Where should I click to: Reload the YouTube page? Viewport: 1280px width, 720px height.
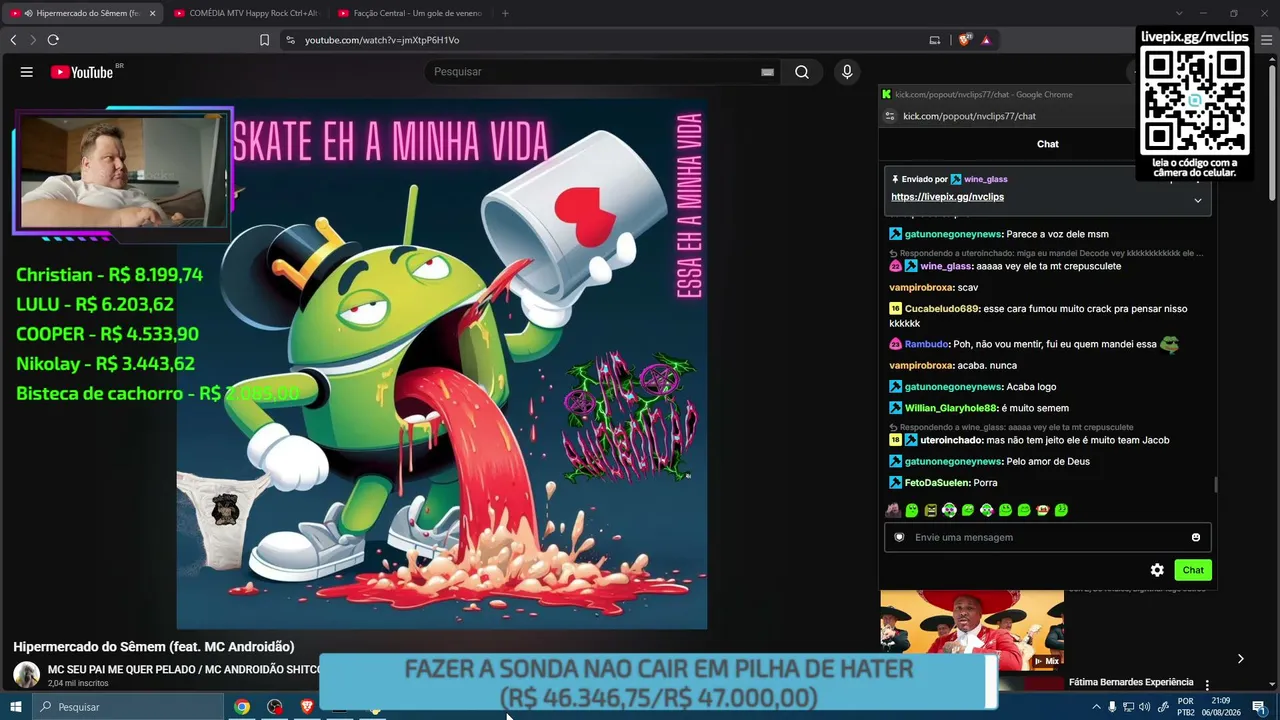(x=53, y=40)
